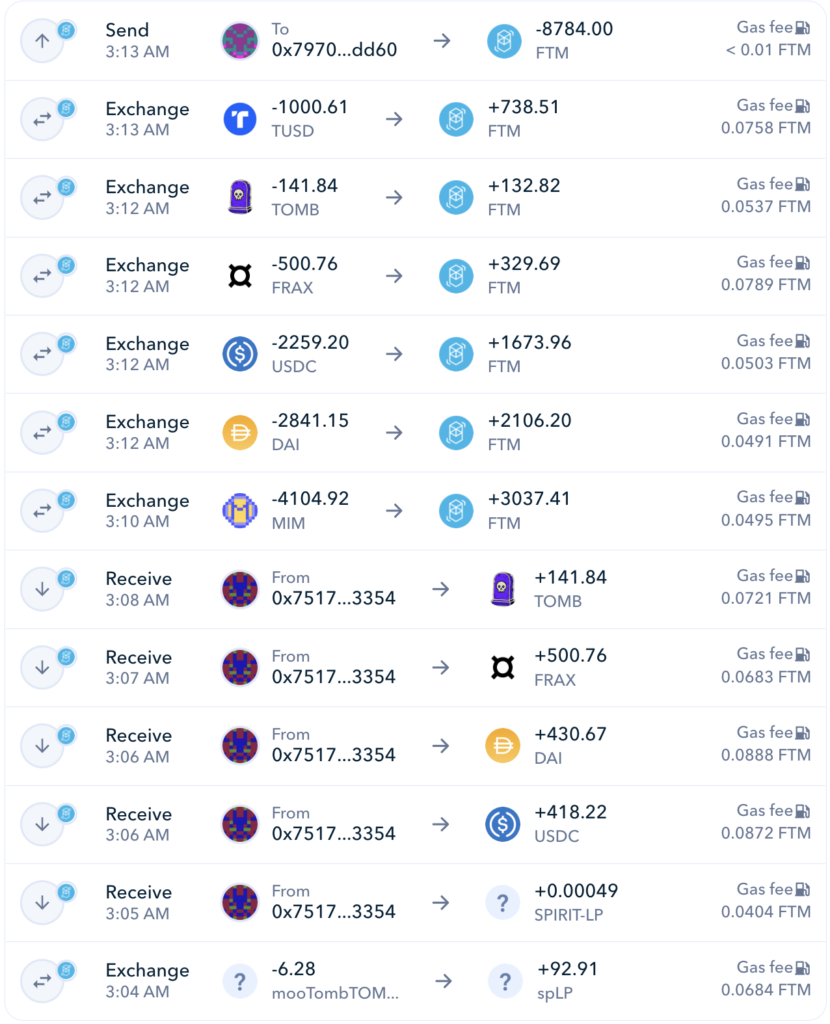This screenshot has height=1024, width=830.
Task: Click the FRAX token icon
Action: pyautogui.click(x=239, y=275)
